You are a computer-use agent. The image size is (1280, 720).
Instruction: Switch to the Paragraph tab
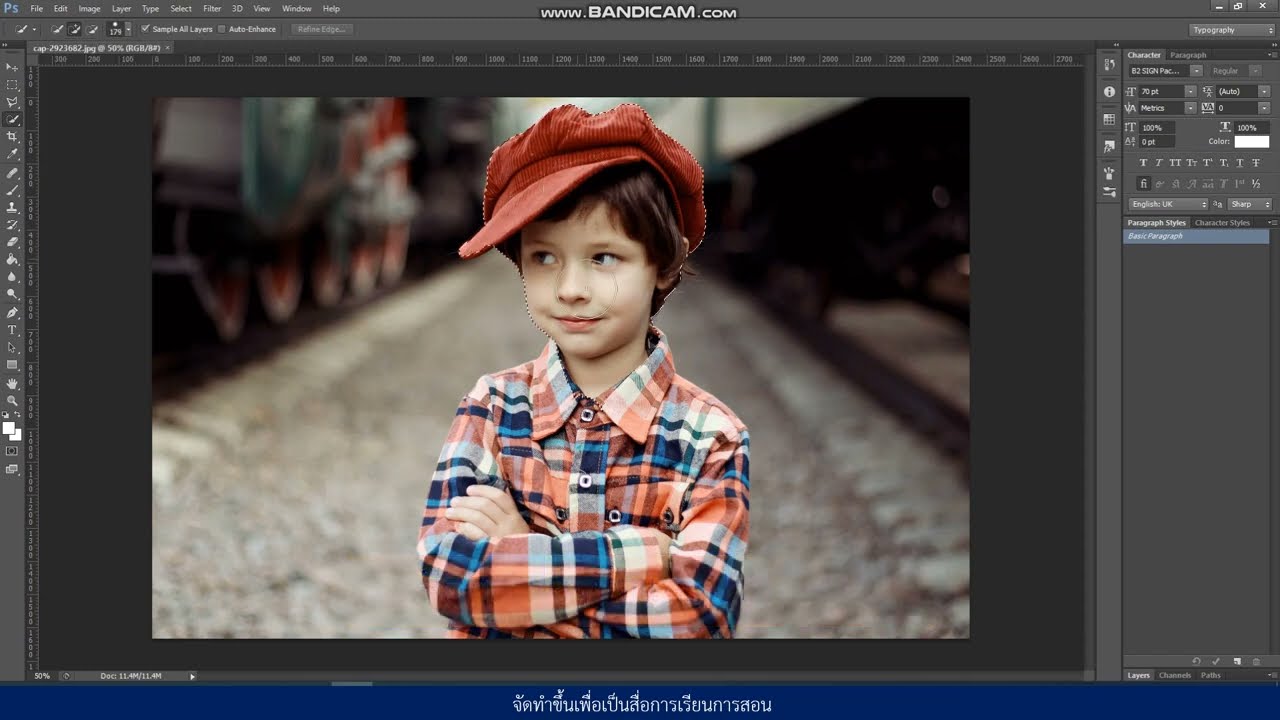click(1188, 55)
